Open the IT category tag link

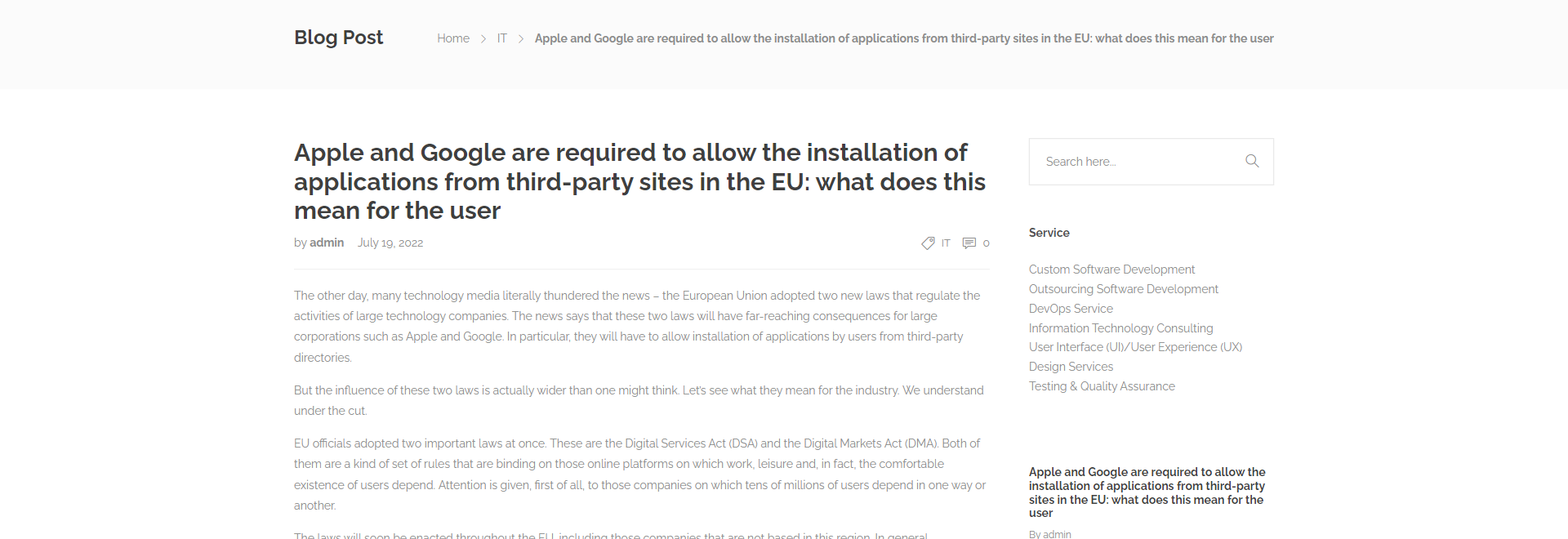[x=946, y=243]
